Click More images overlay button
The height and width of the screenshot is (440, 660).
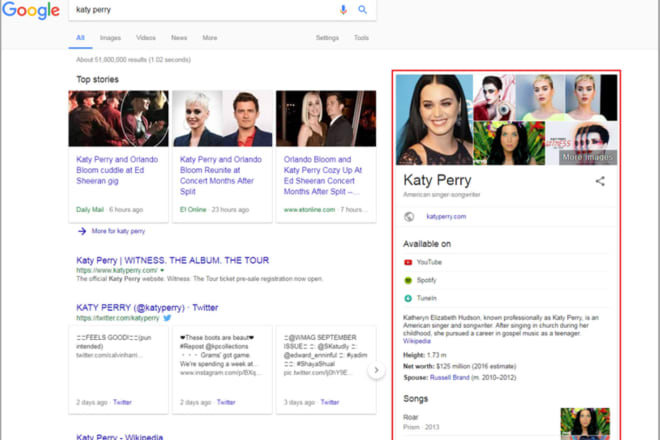click(x=588, y=157)
